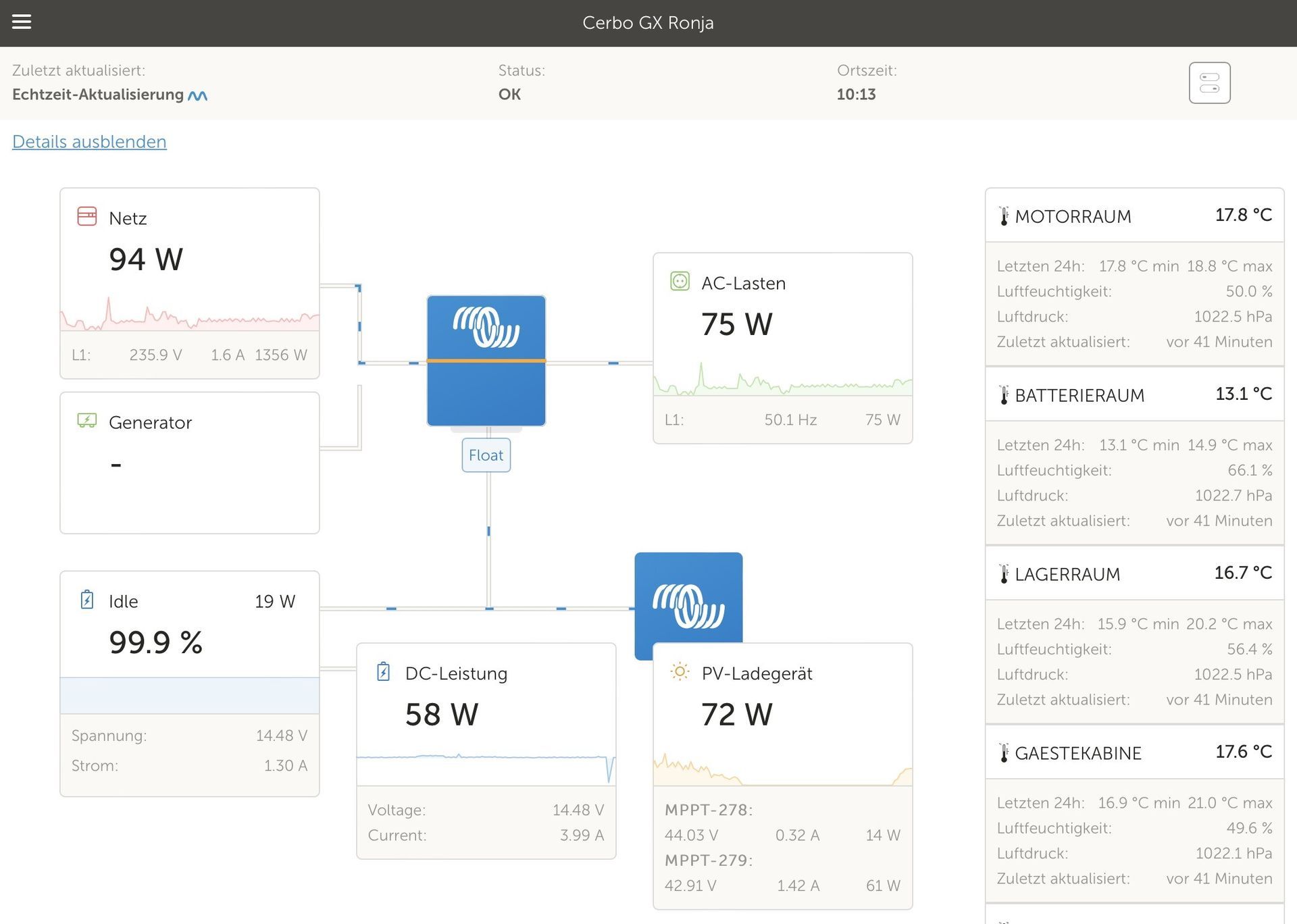Image resolution: width=1297 pixels, height=924 pixels.
Task: Click the Victron solar charger blue tile
Action: (688, 598)
